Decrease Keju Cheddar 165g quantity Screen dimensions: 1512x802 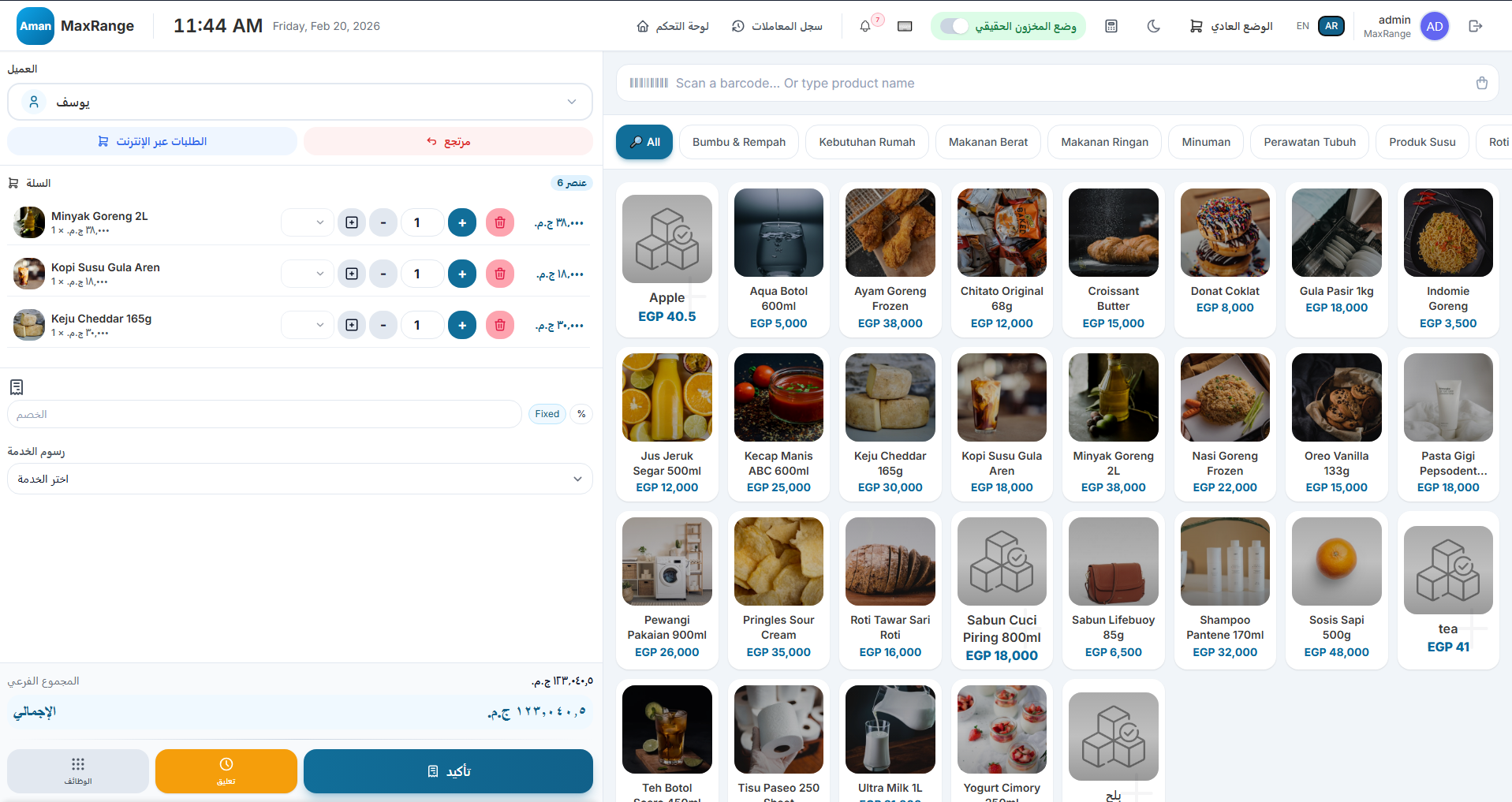(x=383, y=325)
